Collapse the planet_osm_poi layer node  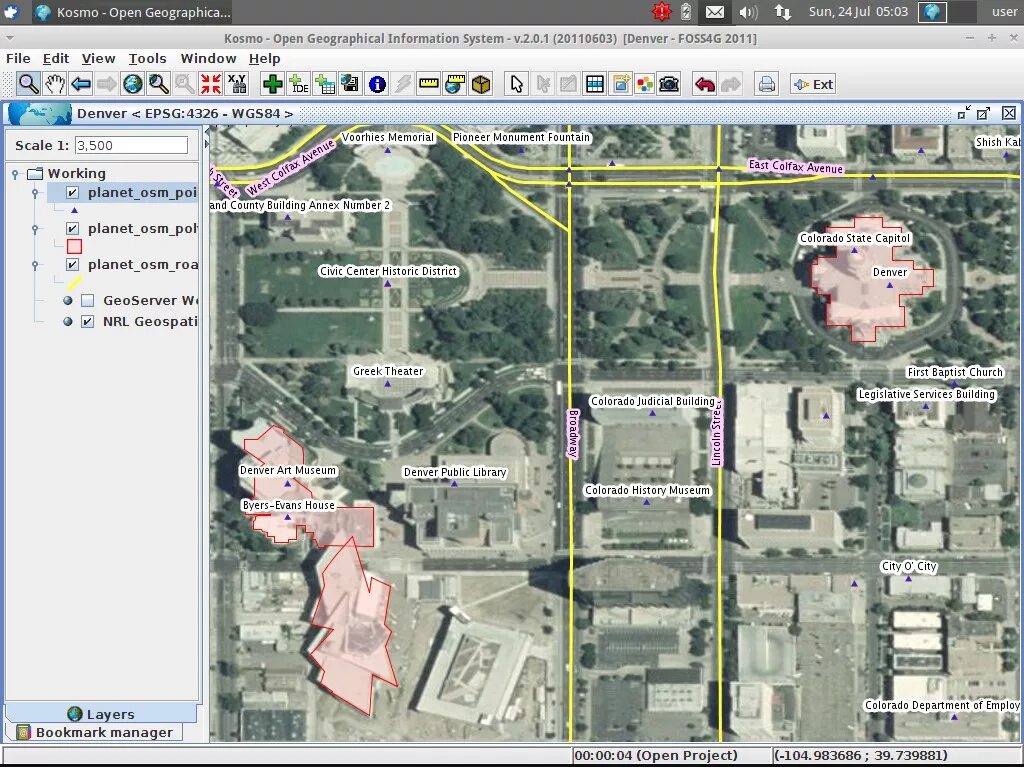coord(35,193)
